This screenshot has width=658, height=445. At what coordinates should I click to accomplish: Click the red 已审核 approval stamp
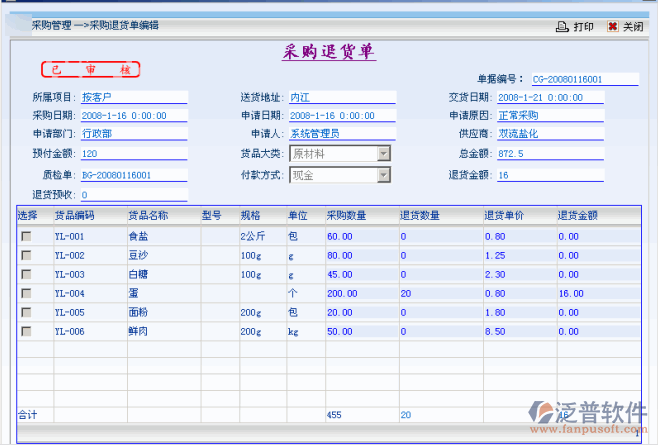(90, 70)
